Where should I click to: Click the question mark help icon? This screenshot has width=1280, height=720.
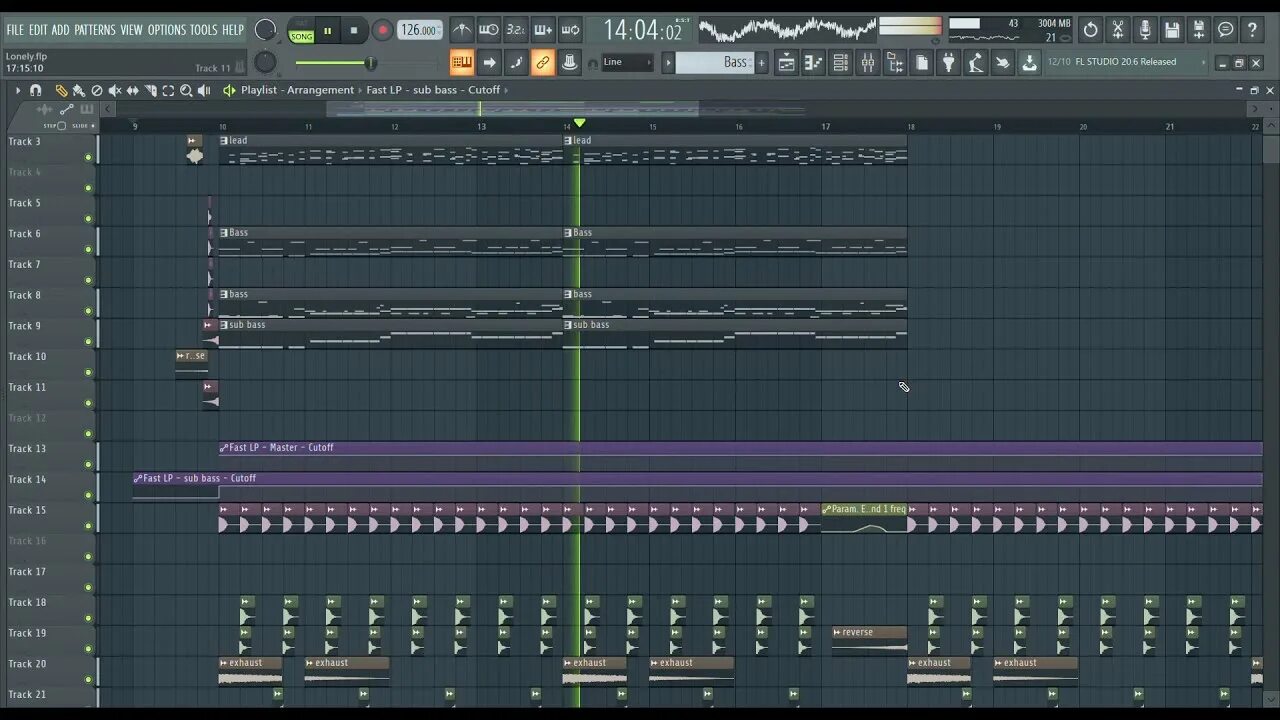point(1252,30)
